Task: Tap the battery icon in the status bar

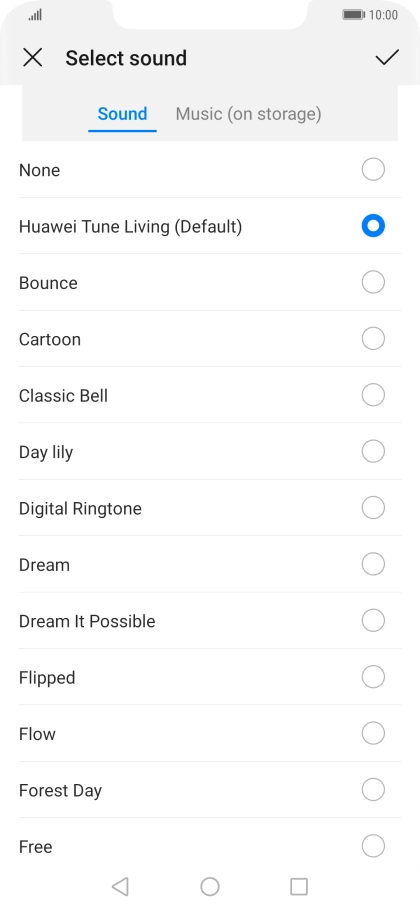Action: (353, 15)
